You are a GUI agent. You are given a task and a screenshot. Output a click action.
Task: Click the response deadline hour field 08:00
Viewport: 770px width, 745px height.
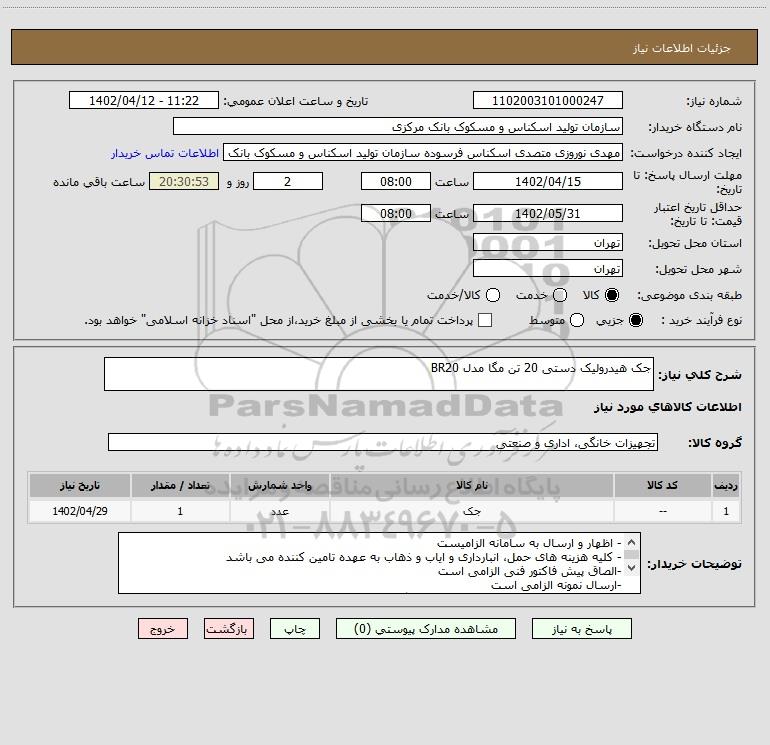pyautogui.click(x=396, y=181)
